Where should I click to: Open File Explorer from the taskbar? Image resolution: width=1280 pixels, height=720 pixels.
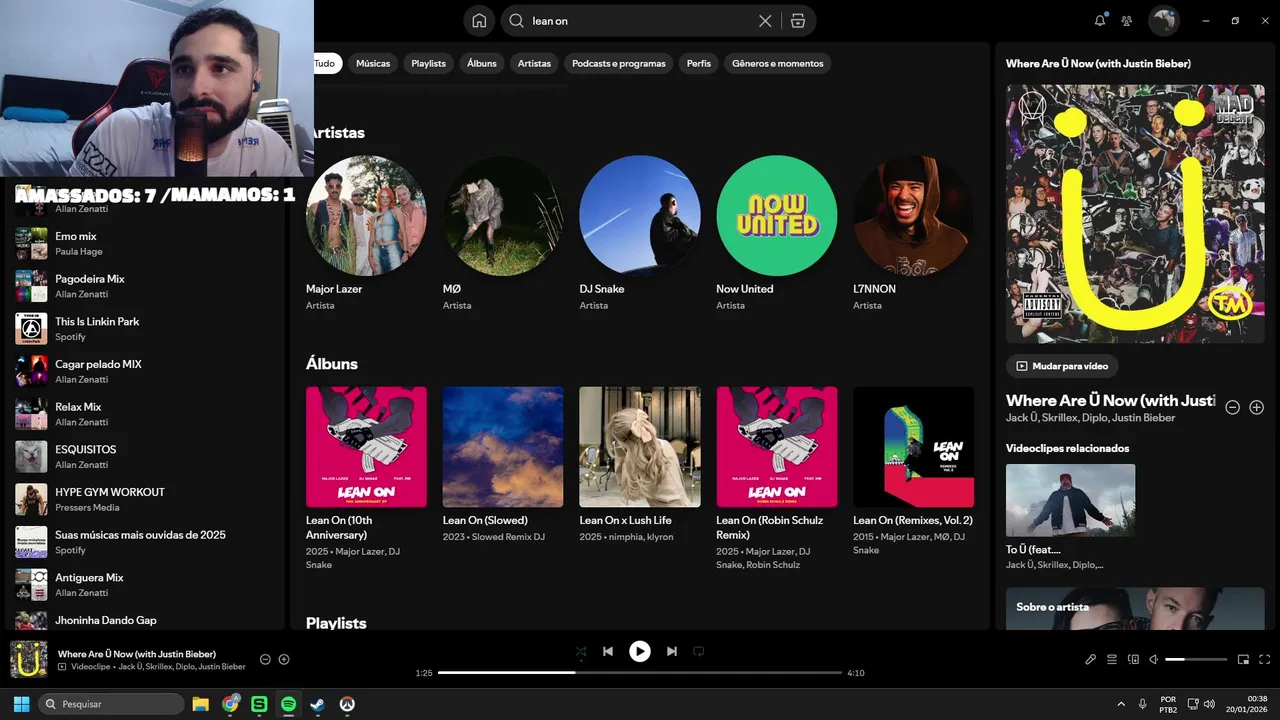[200, 704]
